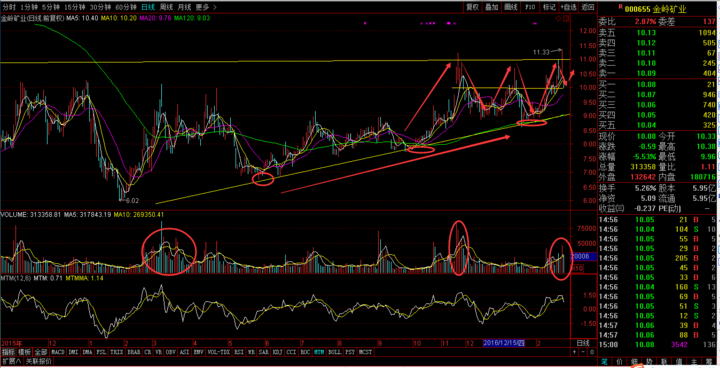This screenshot has width=720, height=368.
Task: Click the 2016/12/15 date marker on timeline
Action: click(503, 343)
